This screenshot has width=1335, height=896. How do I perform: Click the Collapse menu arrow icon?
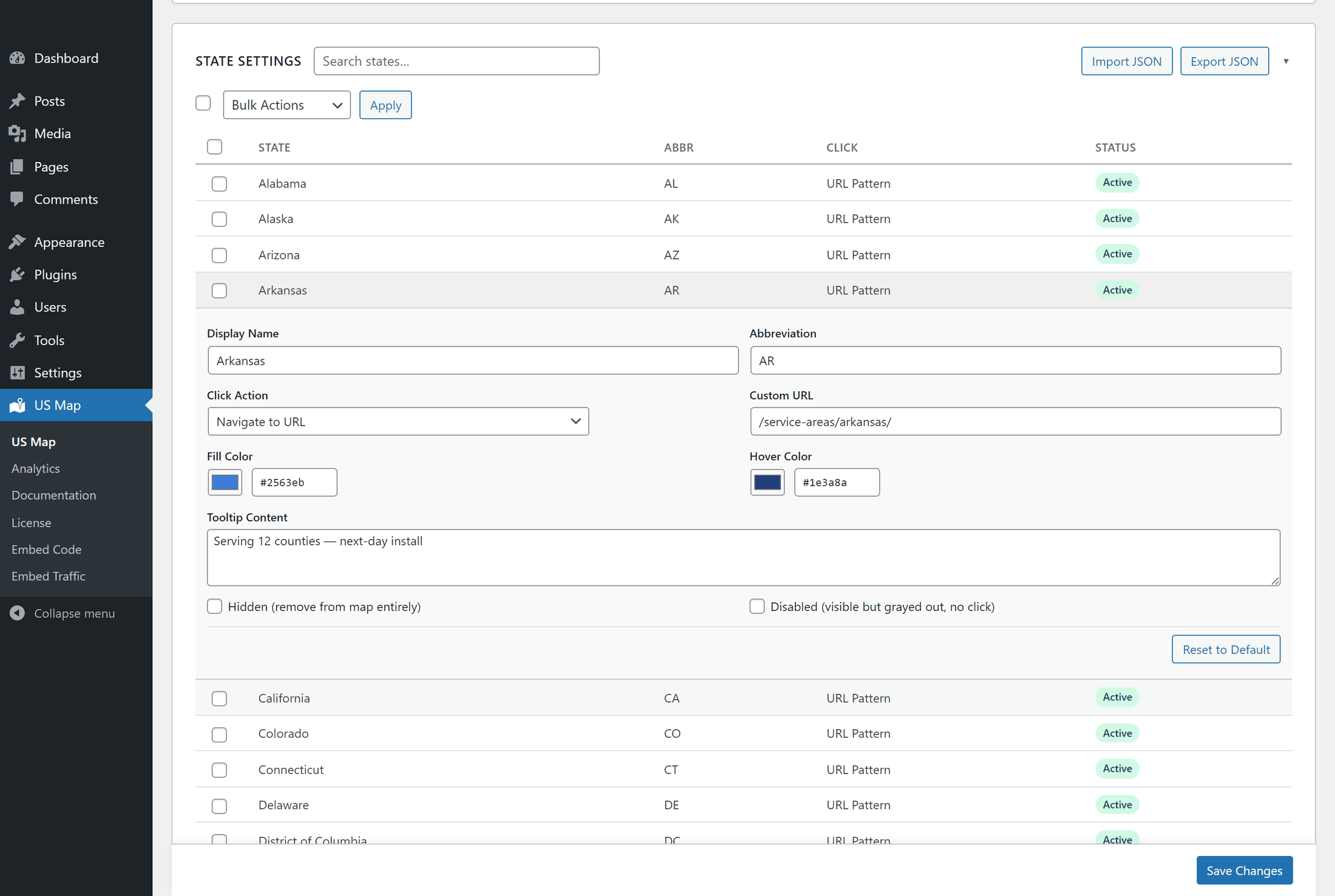click(x=18, y=613)
